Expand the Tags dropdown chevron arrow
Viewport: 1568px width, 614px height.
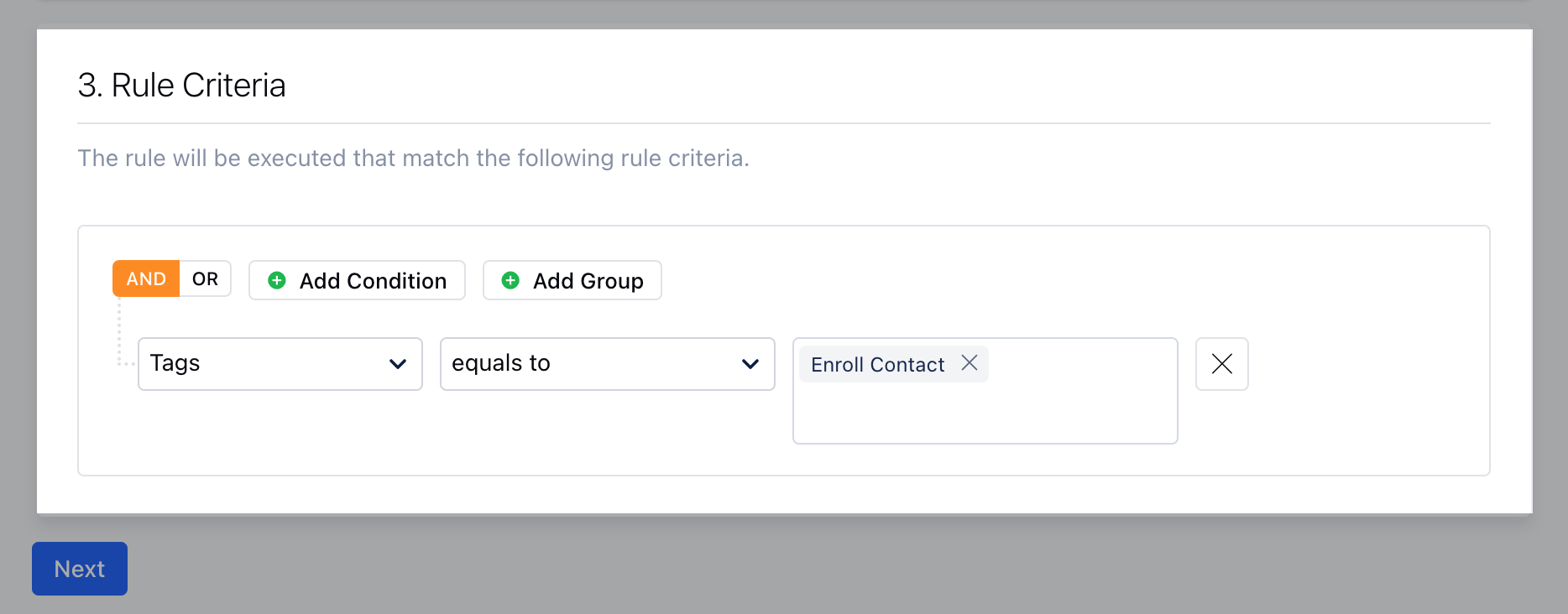[x=398, y=364]
